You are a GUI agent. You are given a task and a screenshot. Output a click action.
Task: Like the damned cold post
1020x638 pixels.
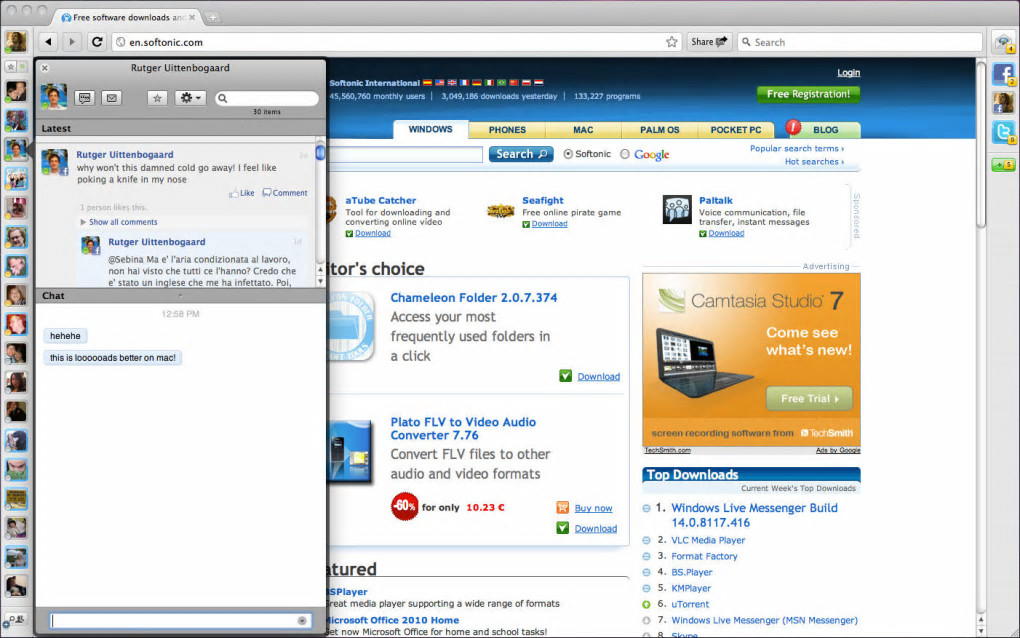point(242,193)
